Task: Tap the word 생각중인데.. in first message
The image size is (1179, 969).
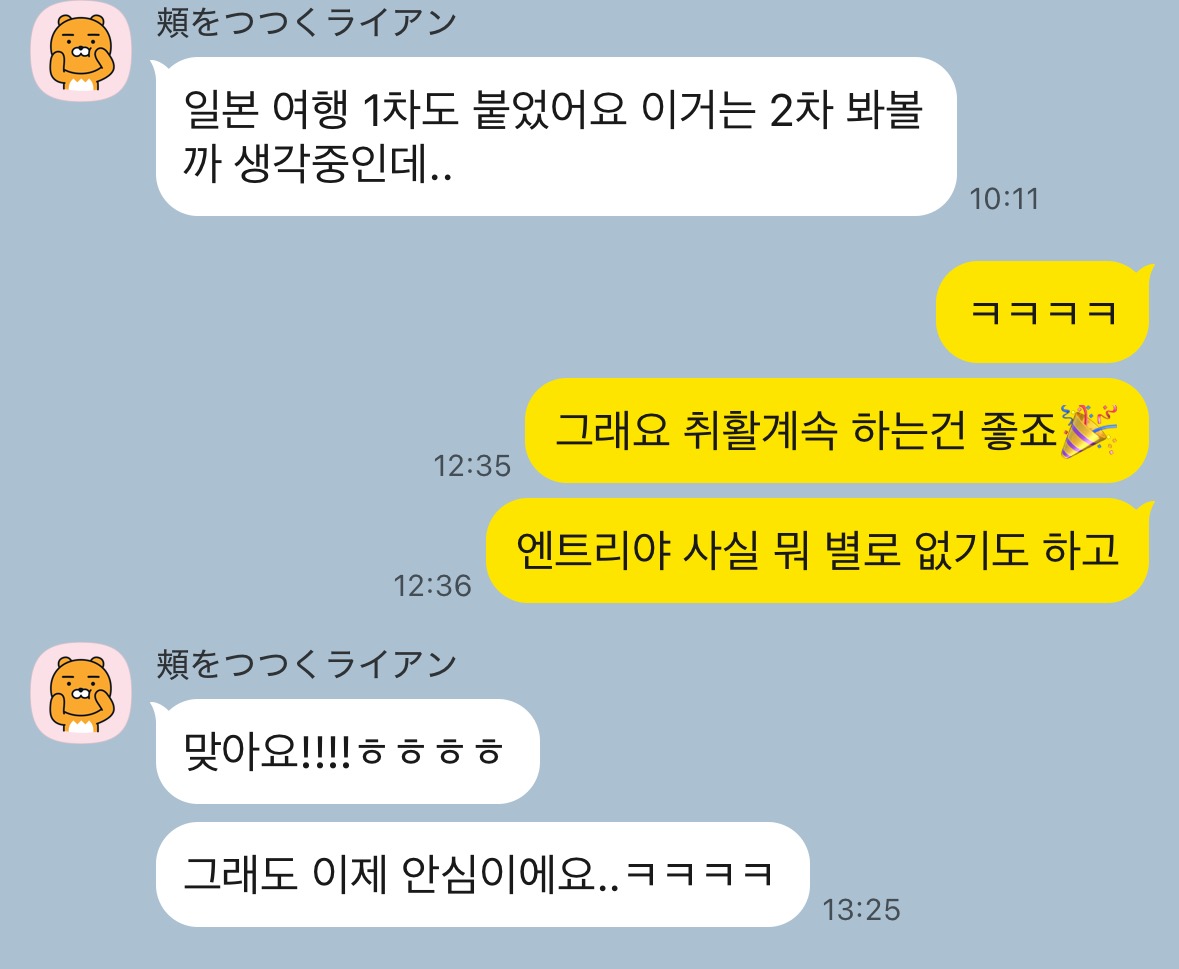Action: click(343, 163)
